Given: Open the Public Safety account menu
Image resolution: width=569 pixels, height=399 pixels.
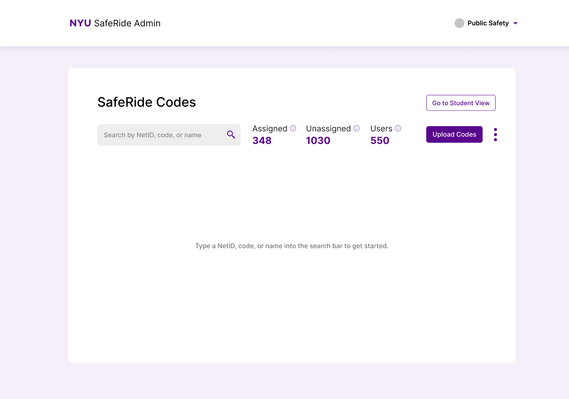Looking at the screenshot, I should coord(486,23).
